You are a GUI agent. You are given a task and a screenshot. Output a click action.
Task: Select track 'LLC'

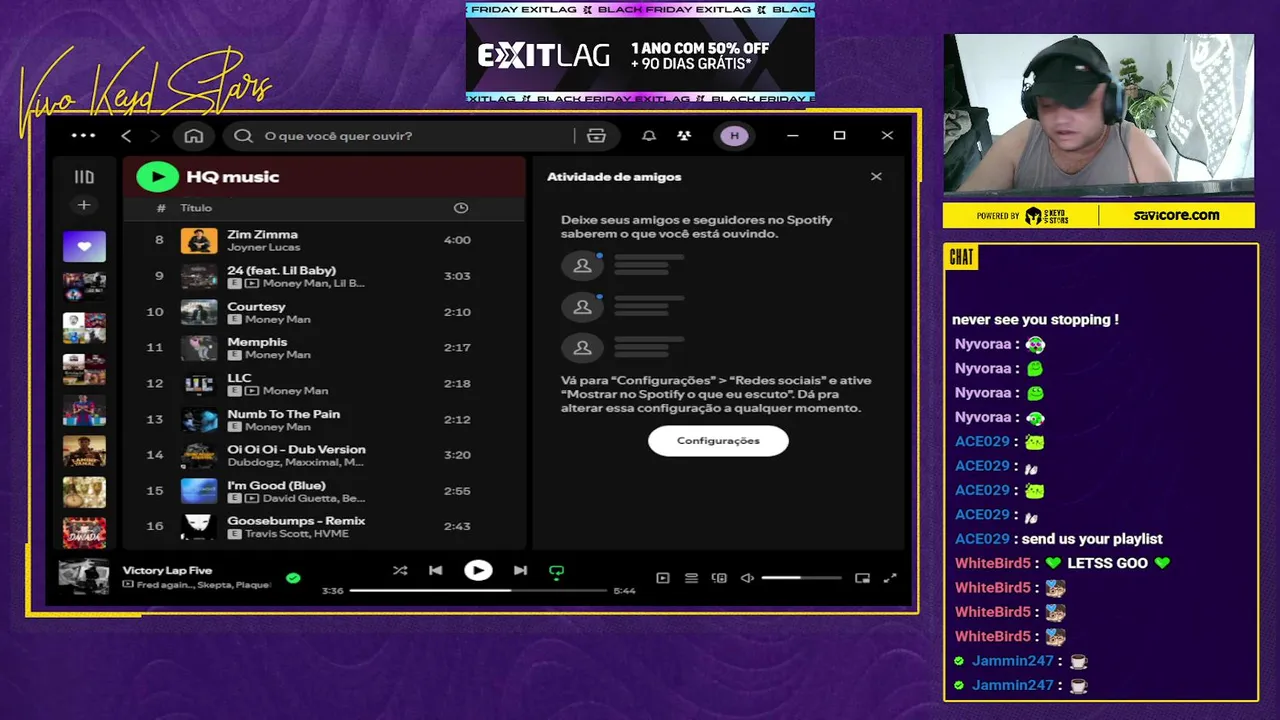pyautogui.click(x=325, y=383)
